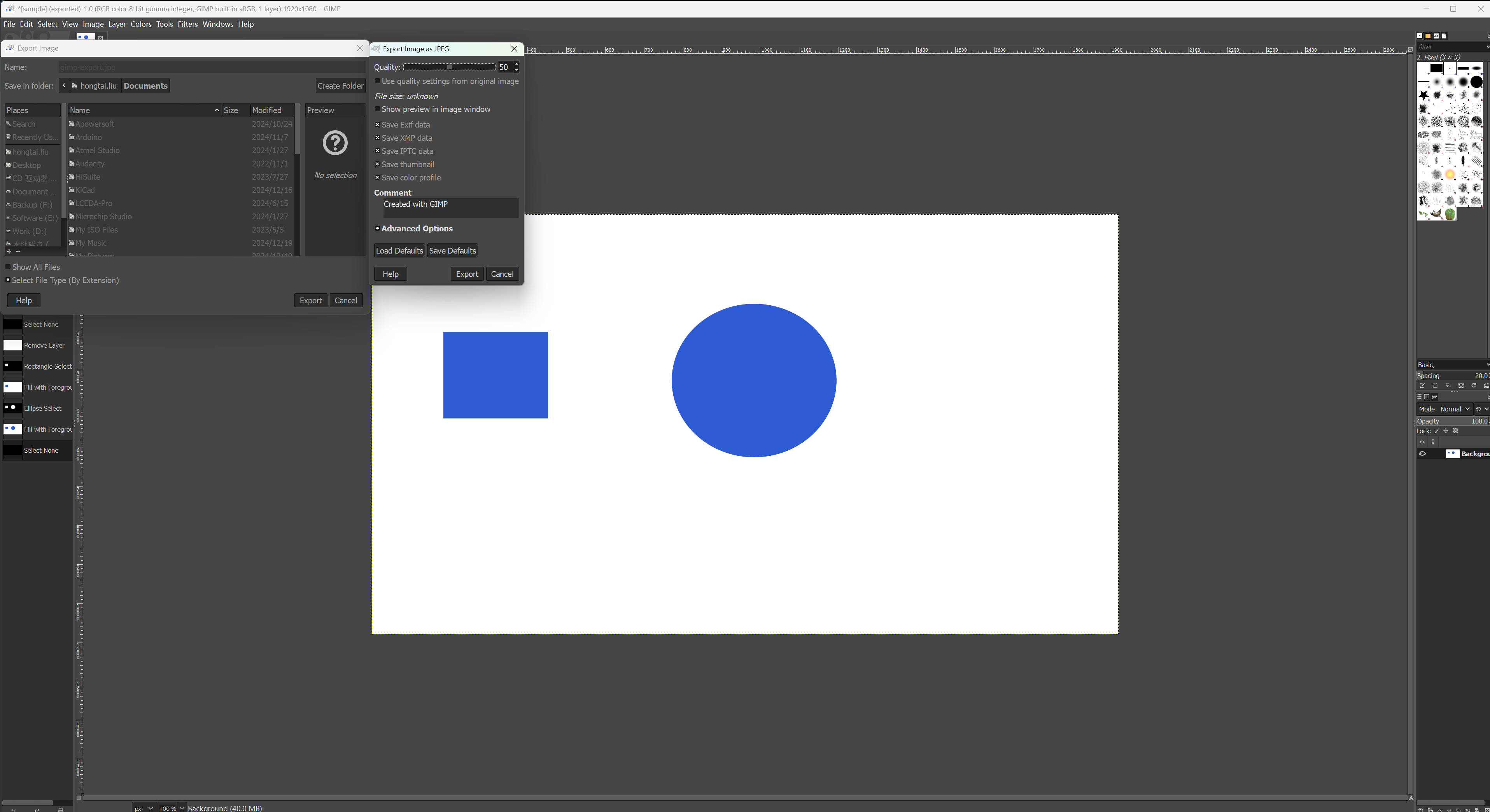
Task: Open the layer Mode Normal dropdown
Action: (1445, 409)
